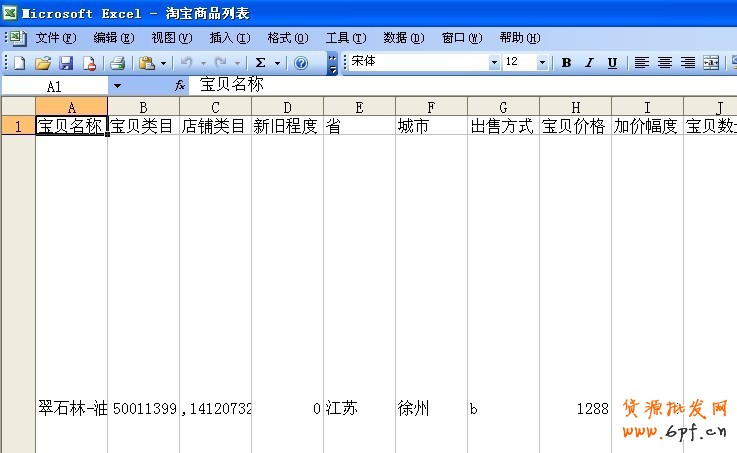Open the font size dropdown showing 12
Screen dimensions: 737x453
click(x=543, y=63)
